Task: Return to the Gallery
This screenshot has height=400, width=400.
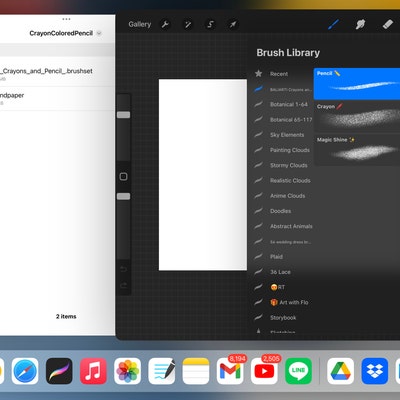Action: click(140, 24)
